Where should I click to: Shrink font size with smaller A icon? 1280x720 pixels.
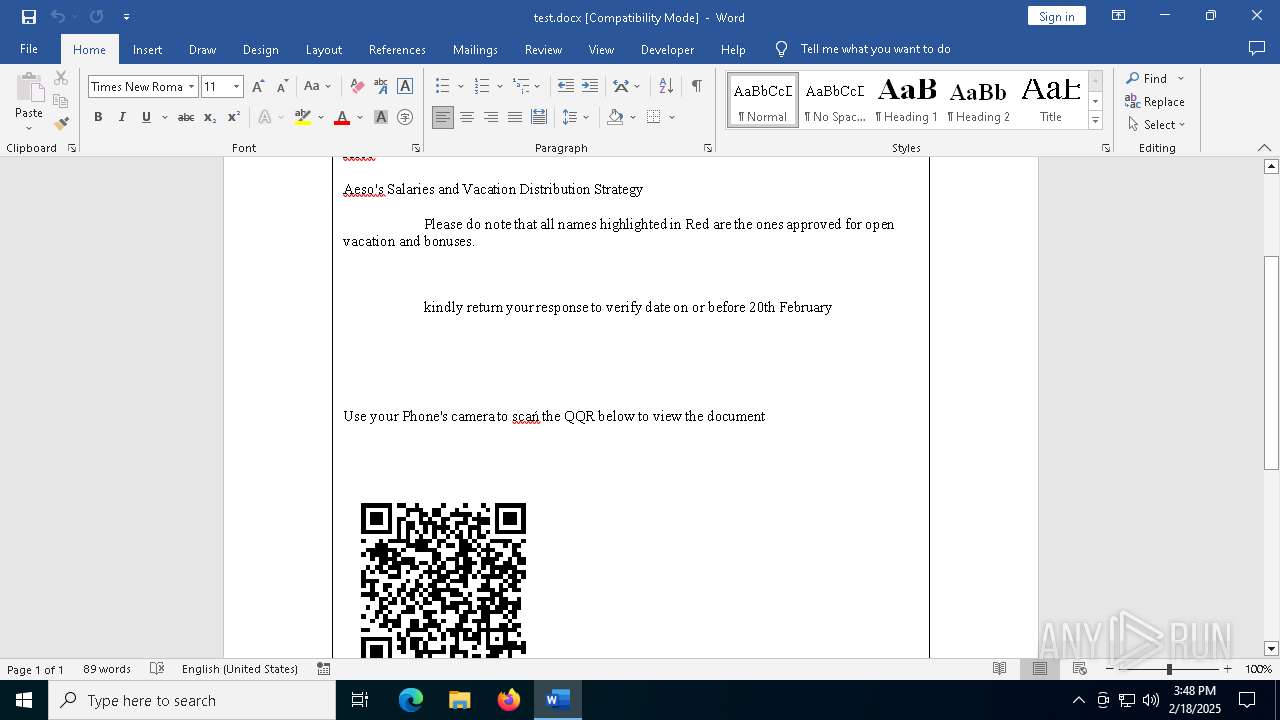pos(282,87)
